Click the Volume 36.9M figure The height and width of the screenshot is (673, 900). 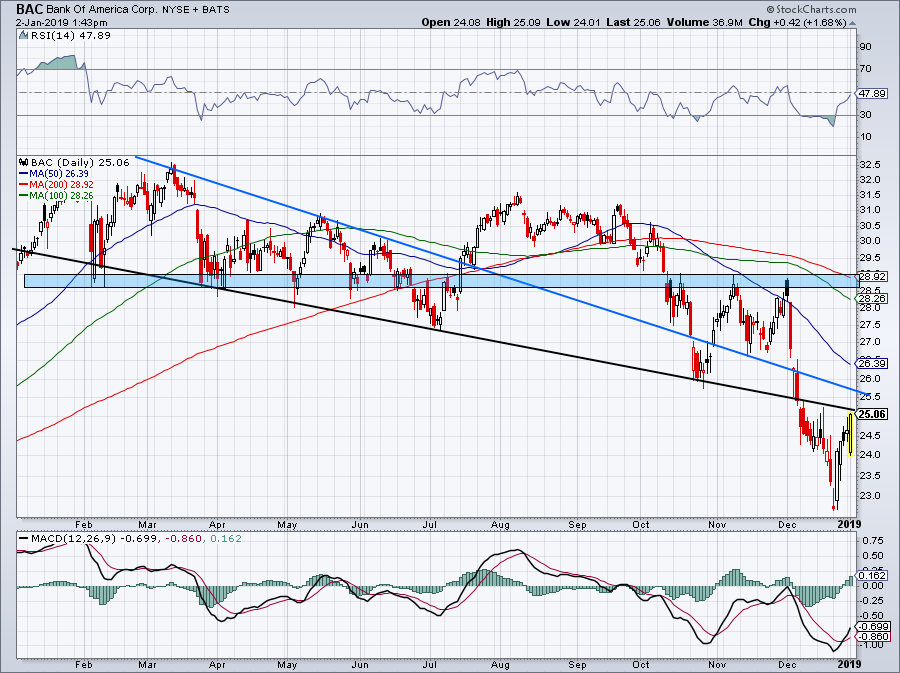coord(705,22)
